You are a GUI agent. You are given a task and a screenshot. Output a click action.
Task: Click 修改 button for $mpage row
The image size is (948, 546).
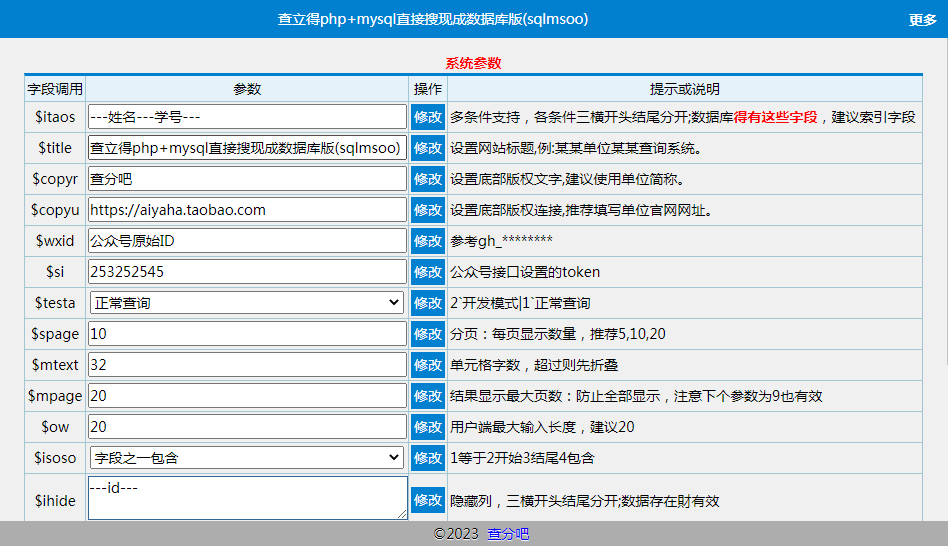[x=428, y=396]
